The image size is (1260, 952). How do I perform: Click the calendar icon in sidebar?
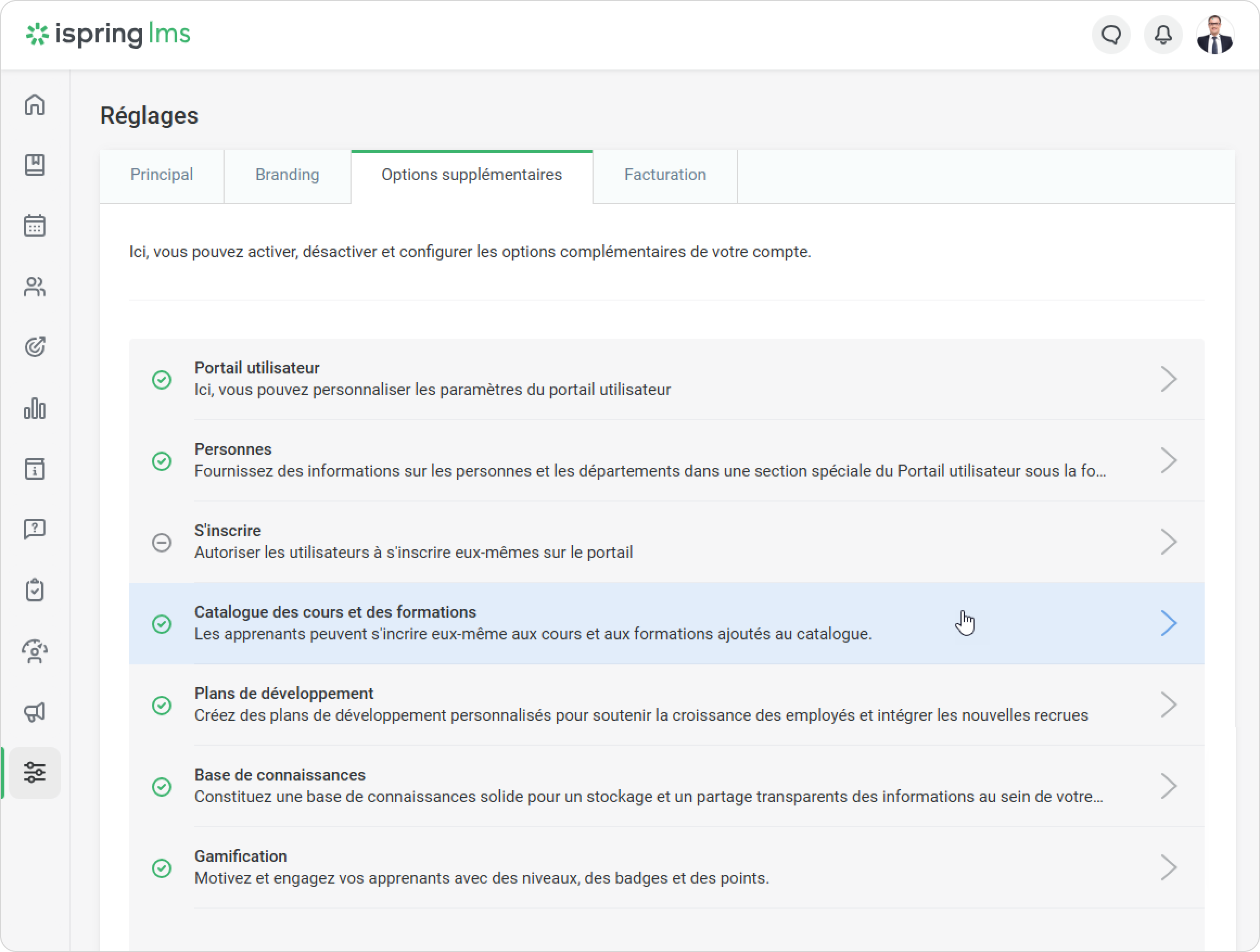pos(35,226)
